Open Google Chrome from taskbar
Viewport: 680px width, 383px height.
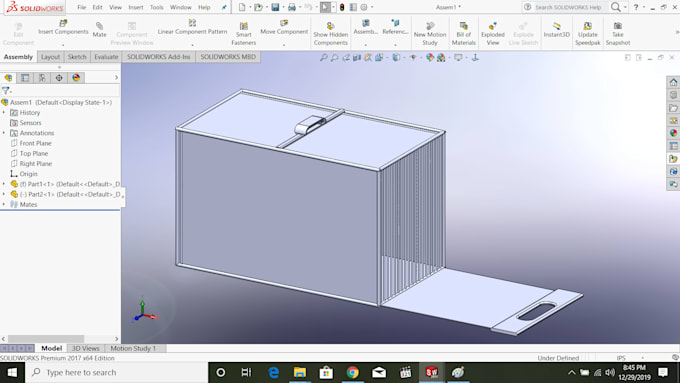pos(352,372)
